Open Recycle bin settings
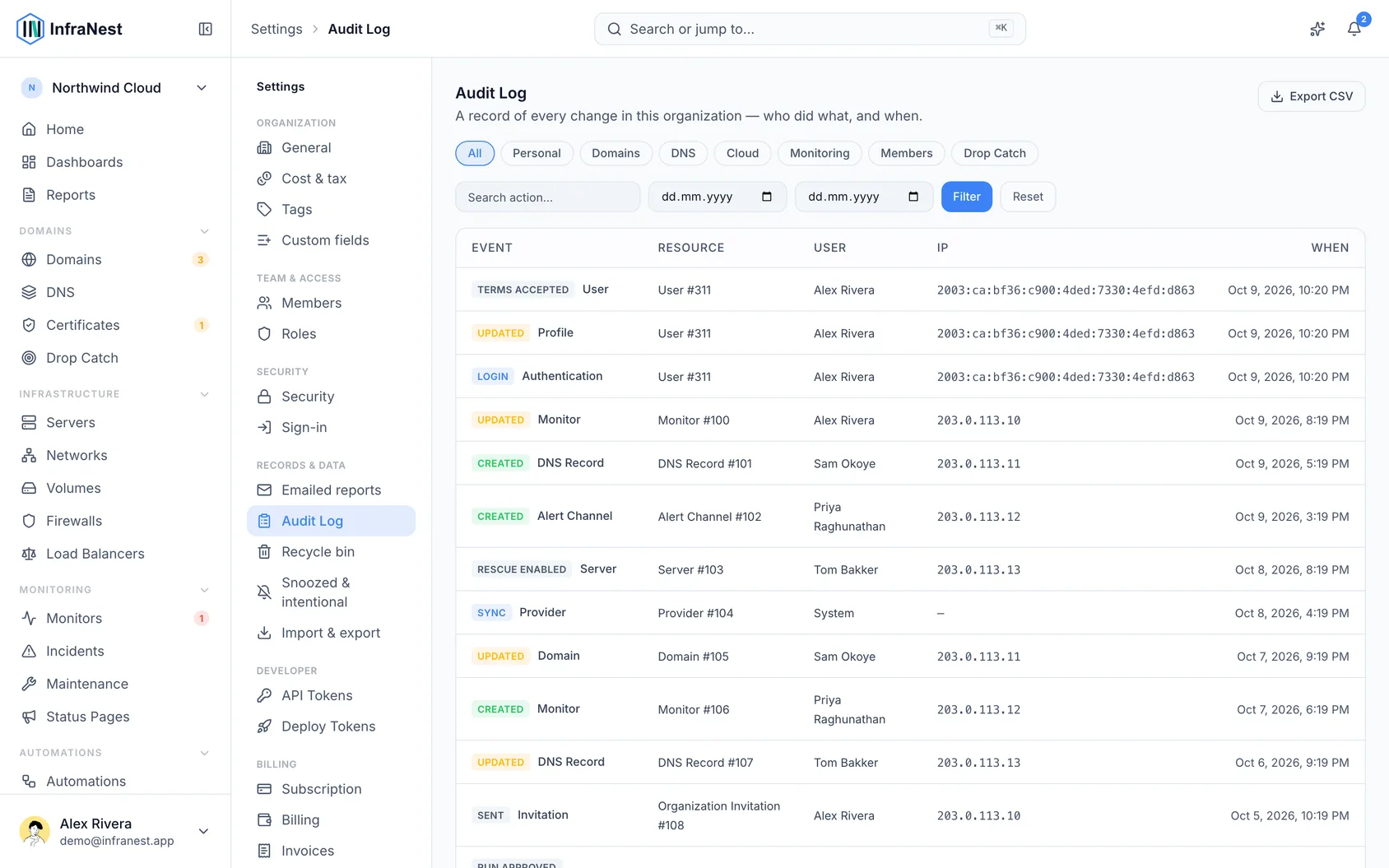The image size is (1389, 868). pyautogui.click(x=331, y=552)
